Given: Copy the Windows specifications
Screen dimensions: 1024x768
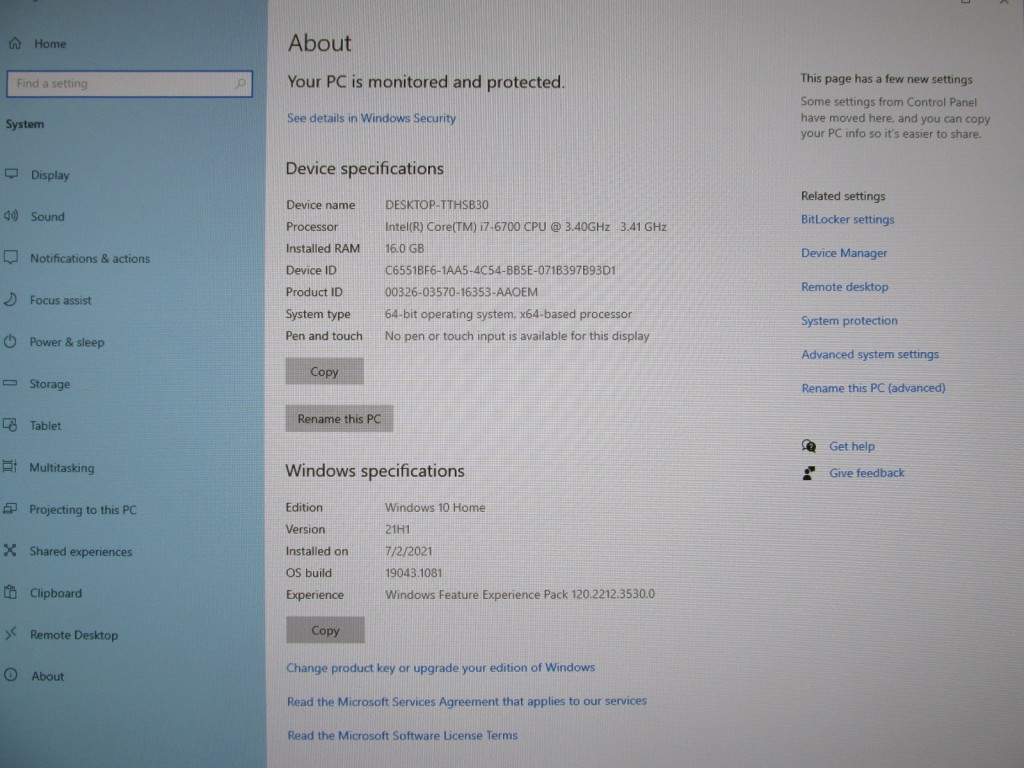Looking at the screenshot, I should pyautogui.click(x=325, y=630).
